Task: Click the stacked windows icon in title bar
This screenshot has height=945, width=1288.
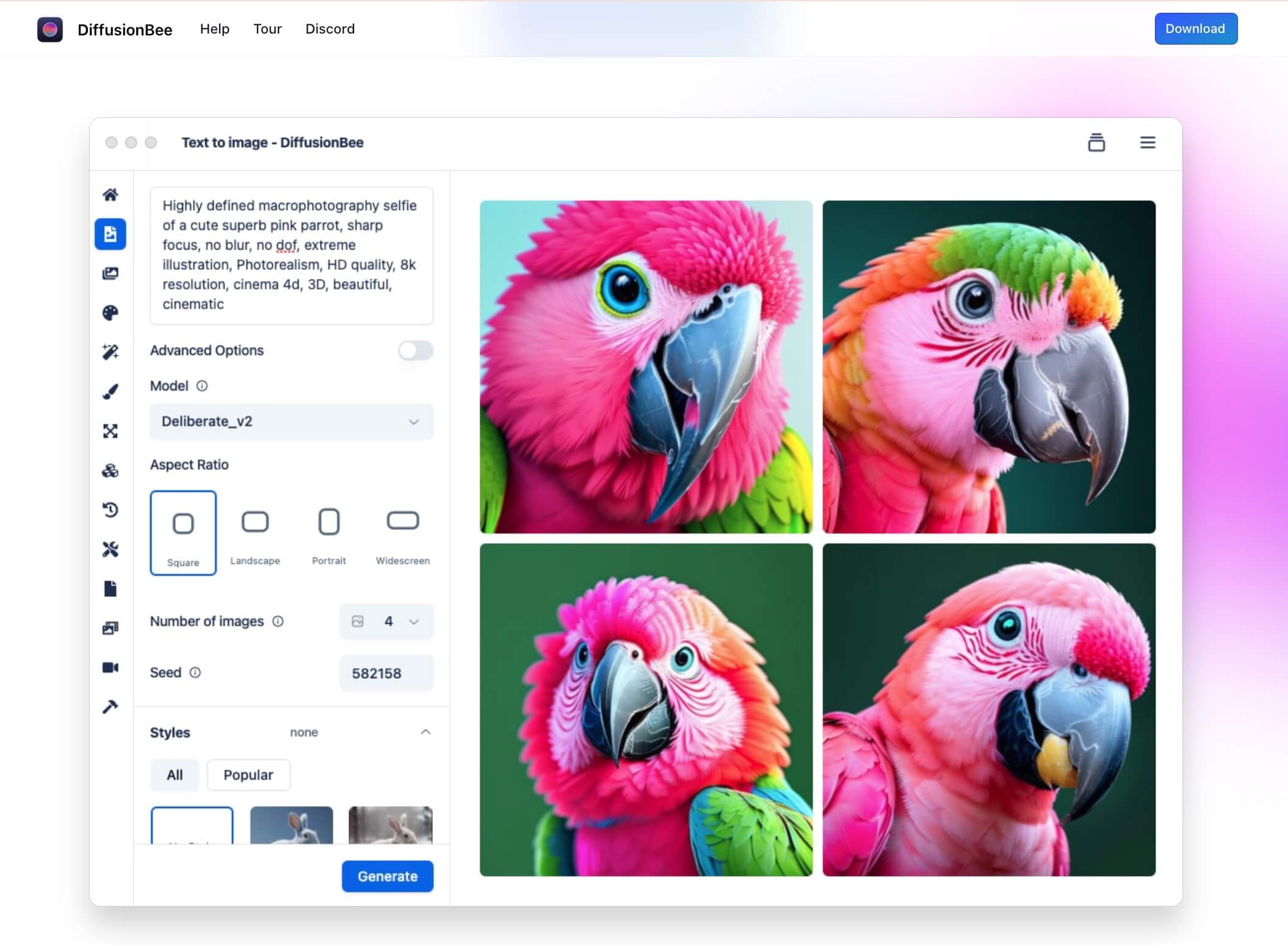Action: coord(1096,142)
